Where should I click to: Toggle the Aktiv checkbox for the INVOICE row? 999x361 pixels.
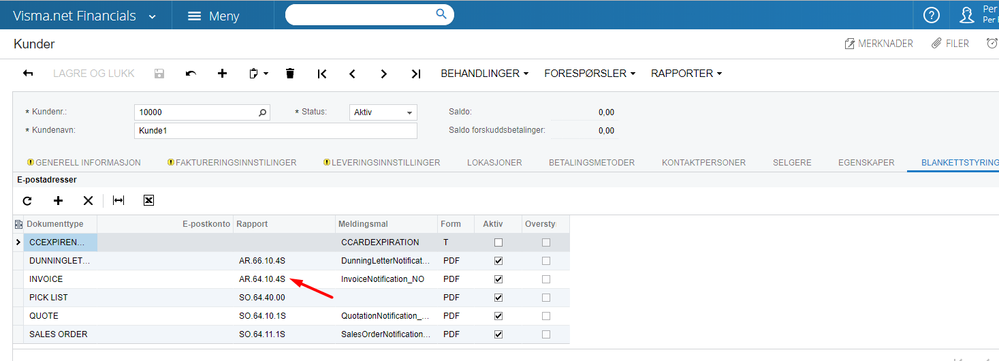(x=498, y=279)
